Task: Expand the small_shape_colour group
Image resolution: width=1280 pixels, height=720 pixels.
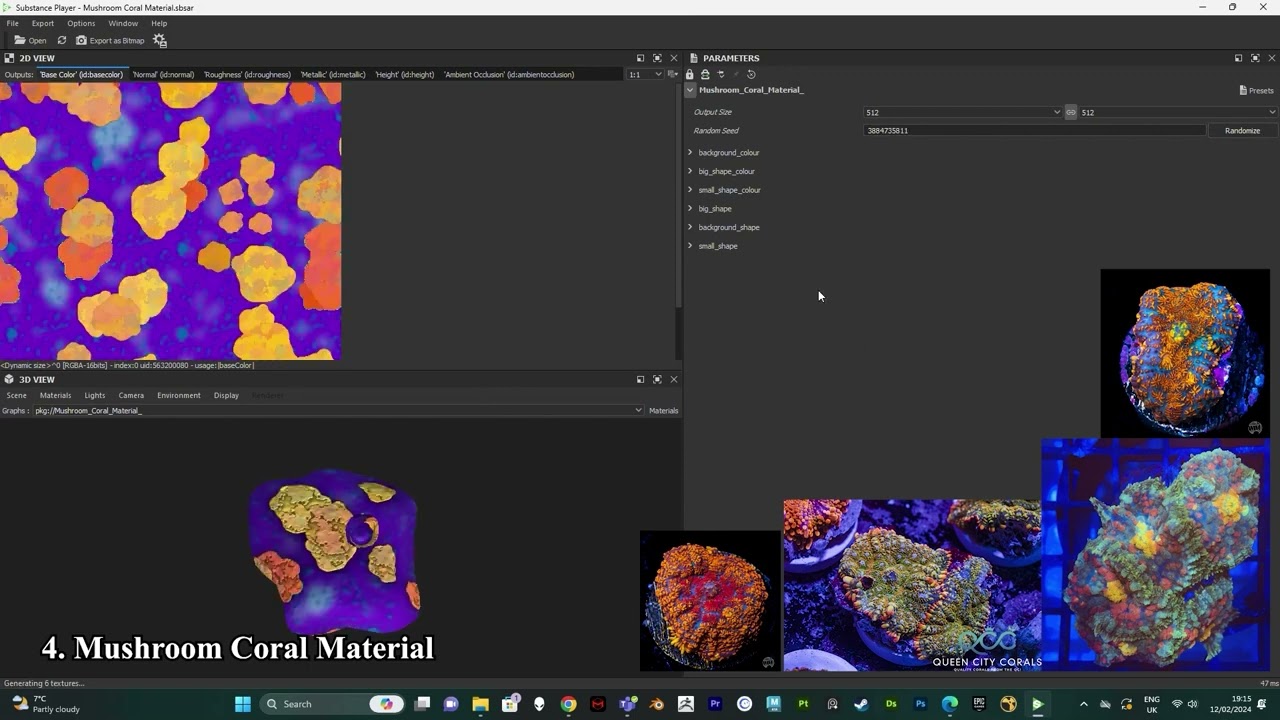Action: point(690,190)
